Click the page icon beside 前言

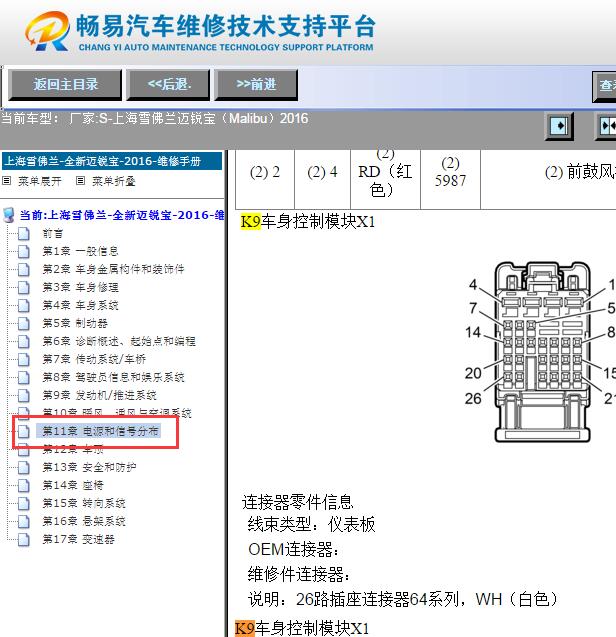(x=24, y=234)
